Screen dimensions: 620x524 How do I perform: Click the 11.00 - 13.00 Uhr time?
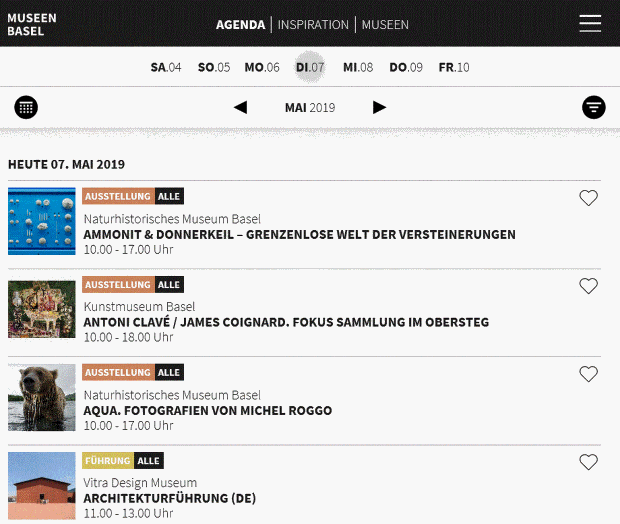129,513
